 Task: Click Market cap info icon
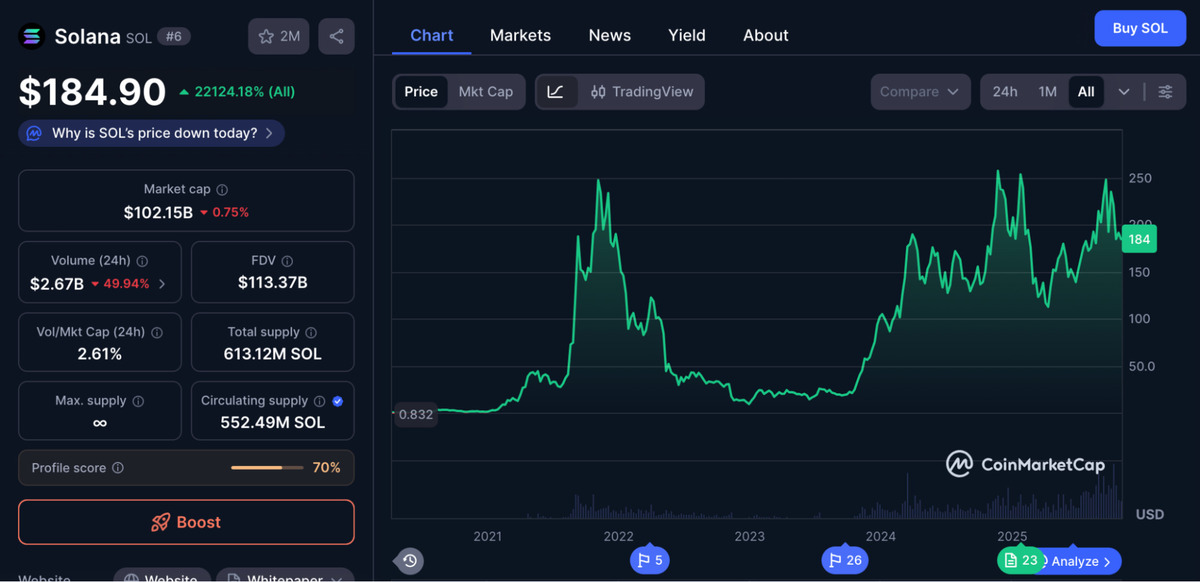[x=222, y=189]
